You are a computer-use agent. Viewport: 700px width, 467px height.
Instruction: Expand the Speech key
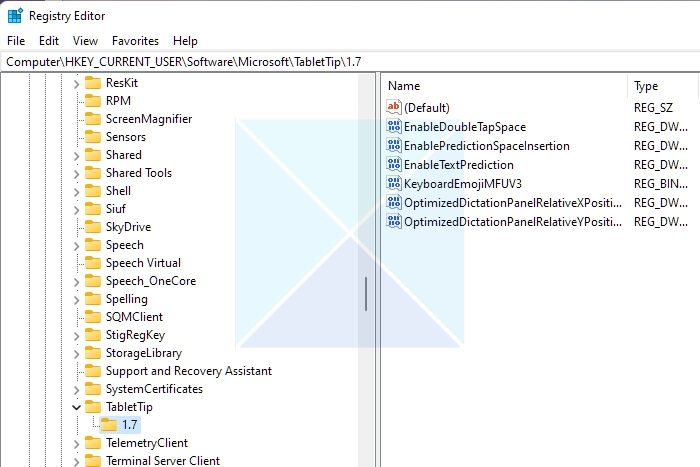(x=76, y=246)
